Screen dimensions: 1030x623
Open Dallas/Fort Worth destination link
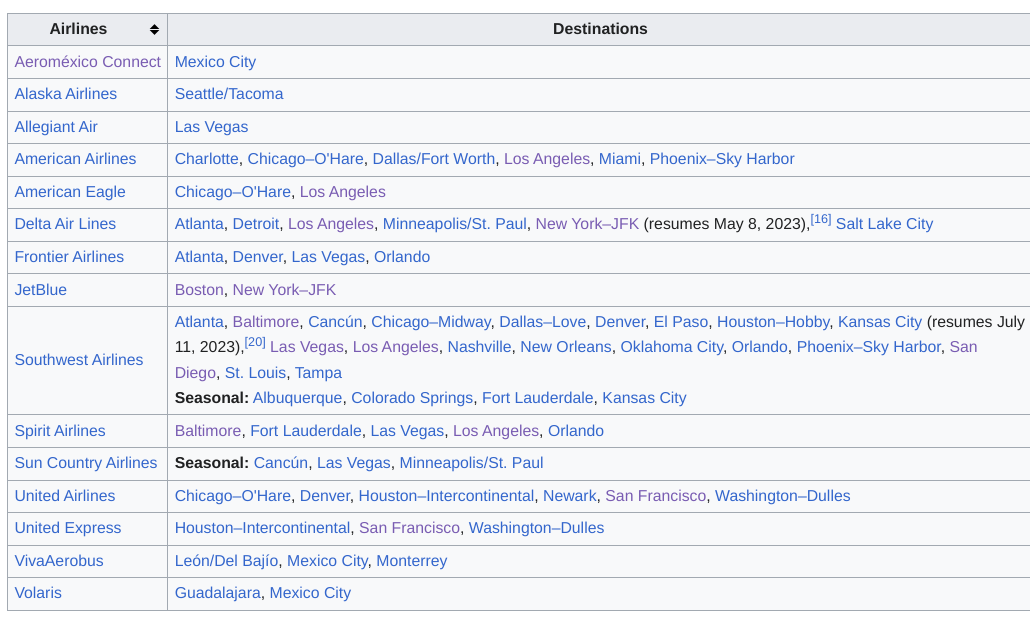coord(434,159)
